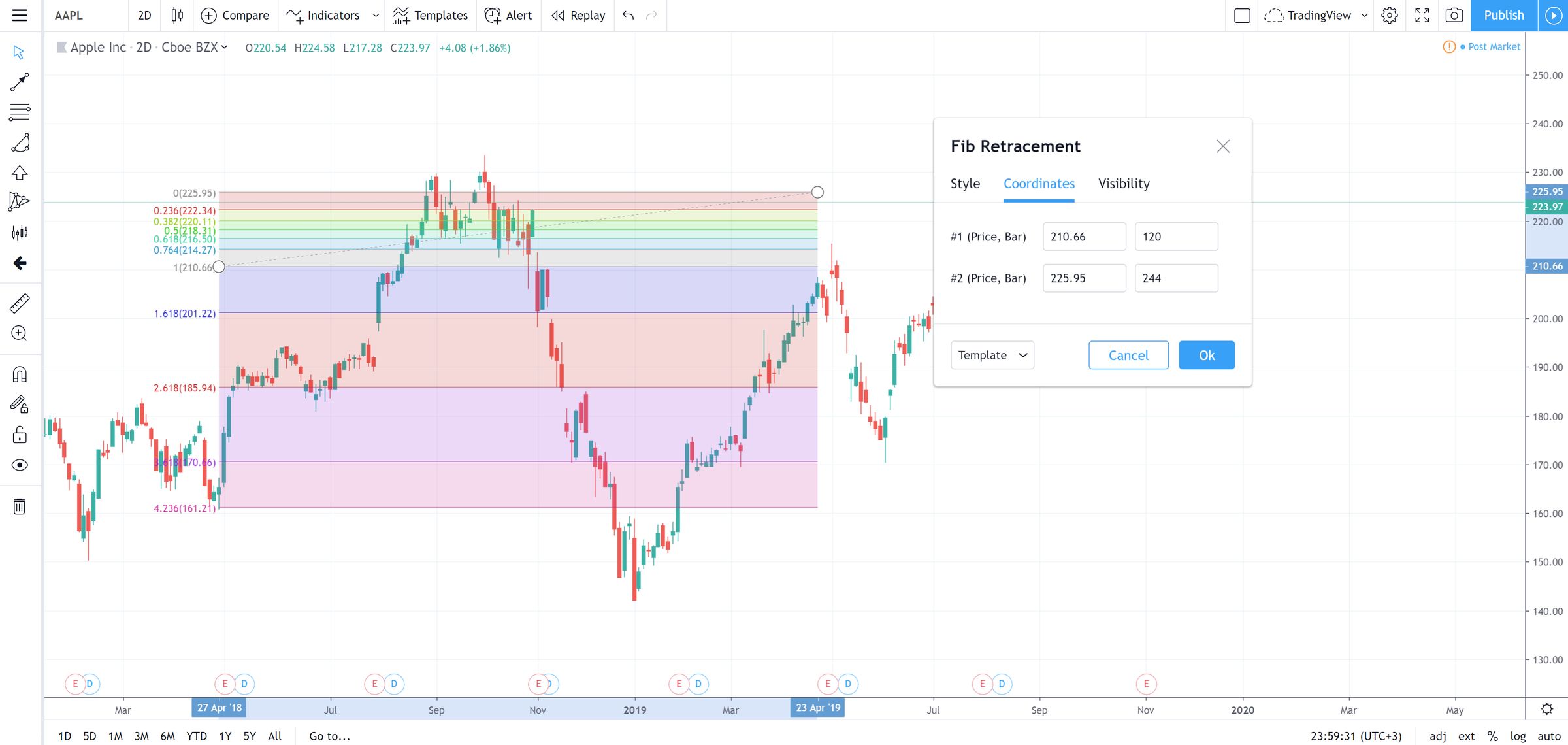Take a chart snapshot with the camera icon

click(x=1454, y=15)
